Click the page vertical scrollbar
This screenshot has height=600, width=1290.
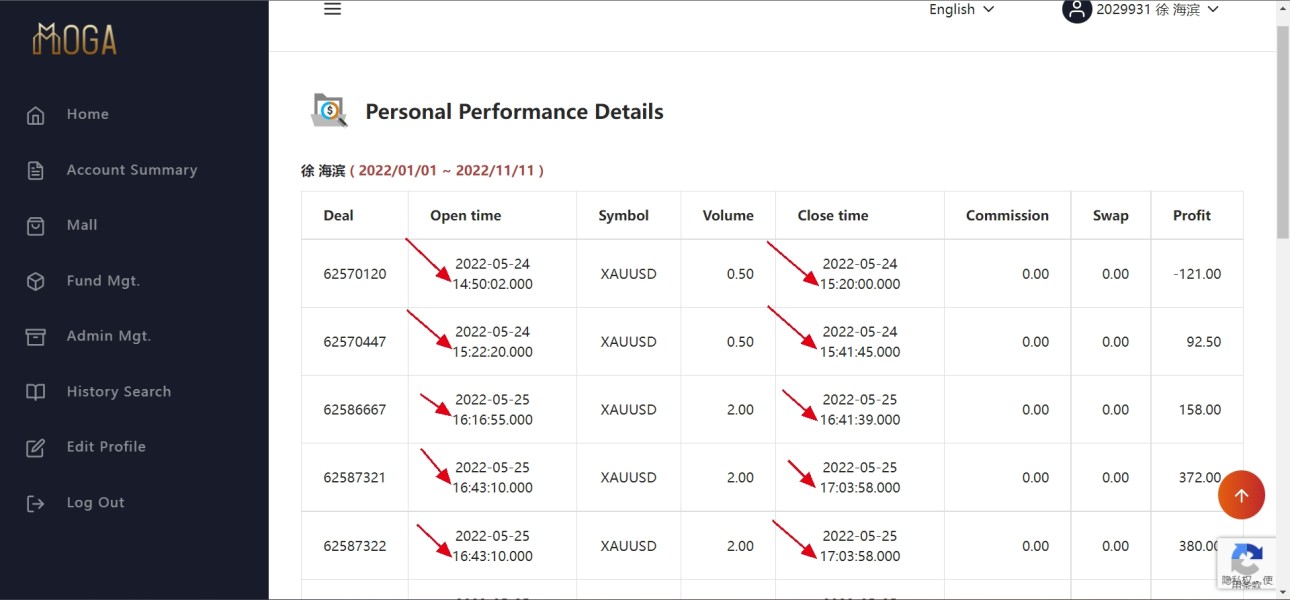click(x=1283, y=130)
